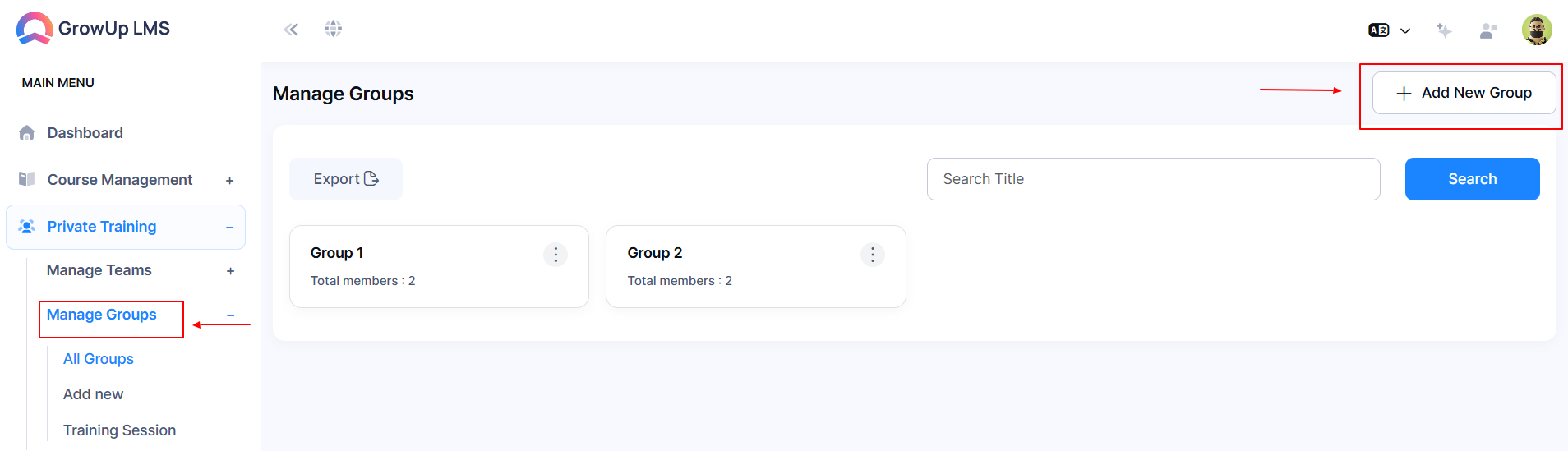Open Add new under Manage Groups
Viewport: 1568px width, 451px height.
[x=93, y=394]
